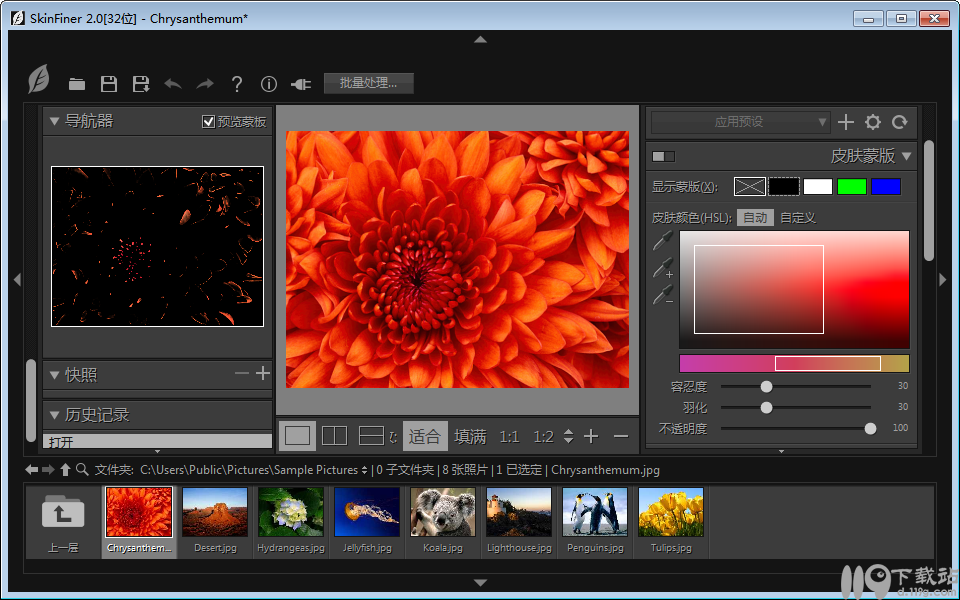Click the 羽化 feather slider handle
This screenshot has height=600, width=960.
pyautogui.click(x=767, y=407)
